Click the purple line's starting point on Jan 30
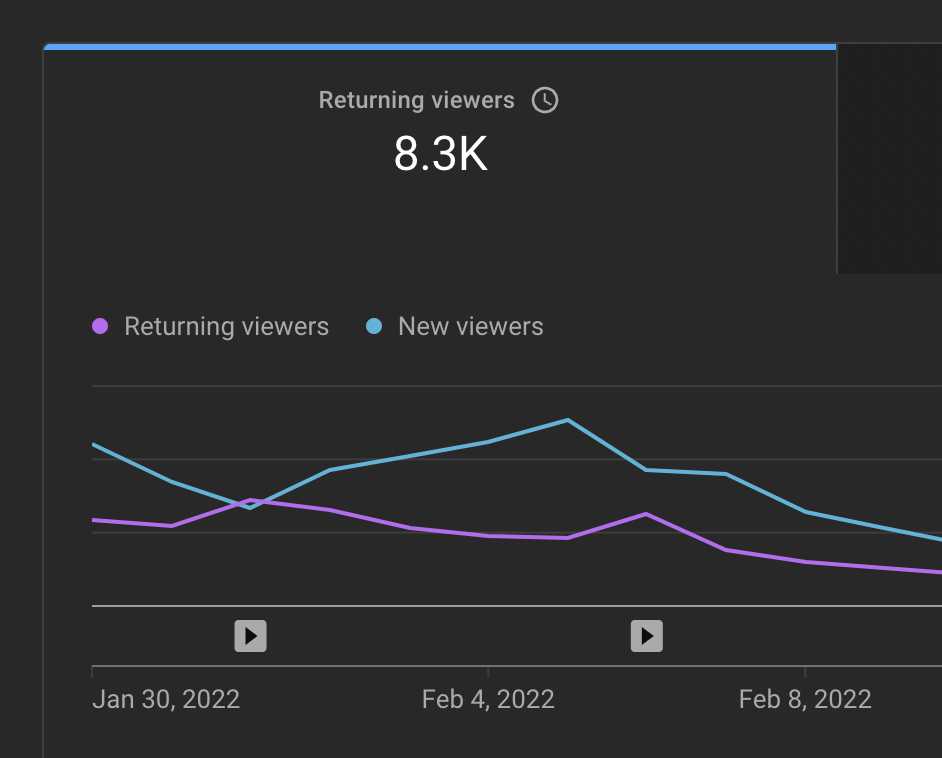942x758 pixels. click(x=93, y=520)
